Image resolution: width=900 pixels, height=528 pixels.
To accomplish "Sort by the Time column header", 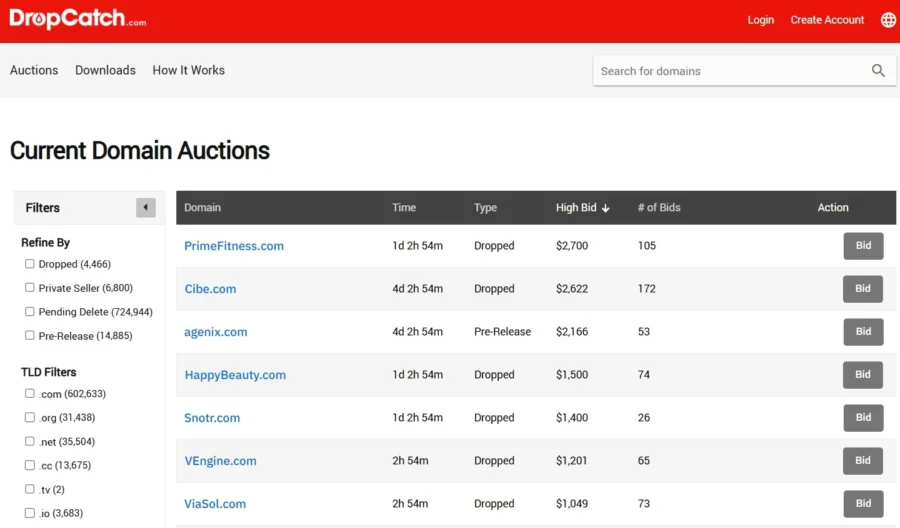I will click(x=404, y=208).
